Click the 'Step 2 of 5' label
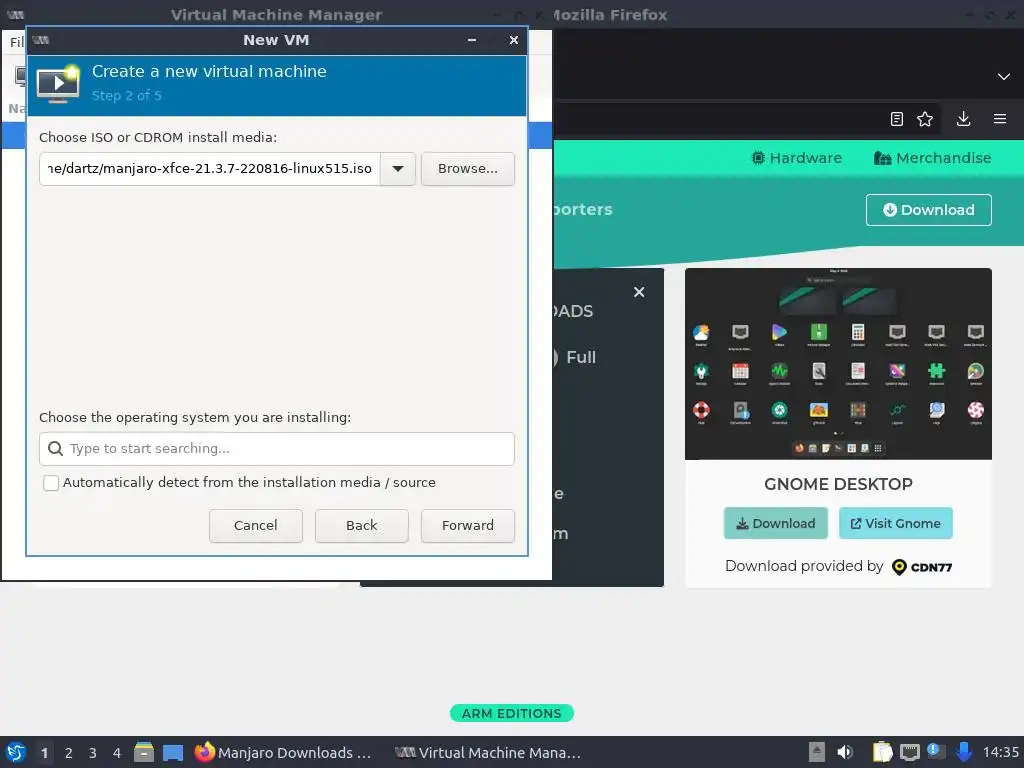 coord(127,96)
